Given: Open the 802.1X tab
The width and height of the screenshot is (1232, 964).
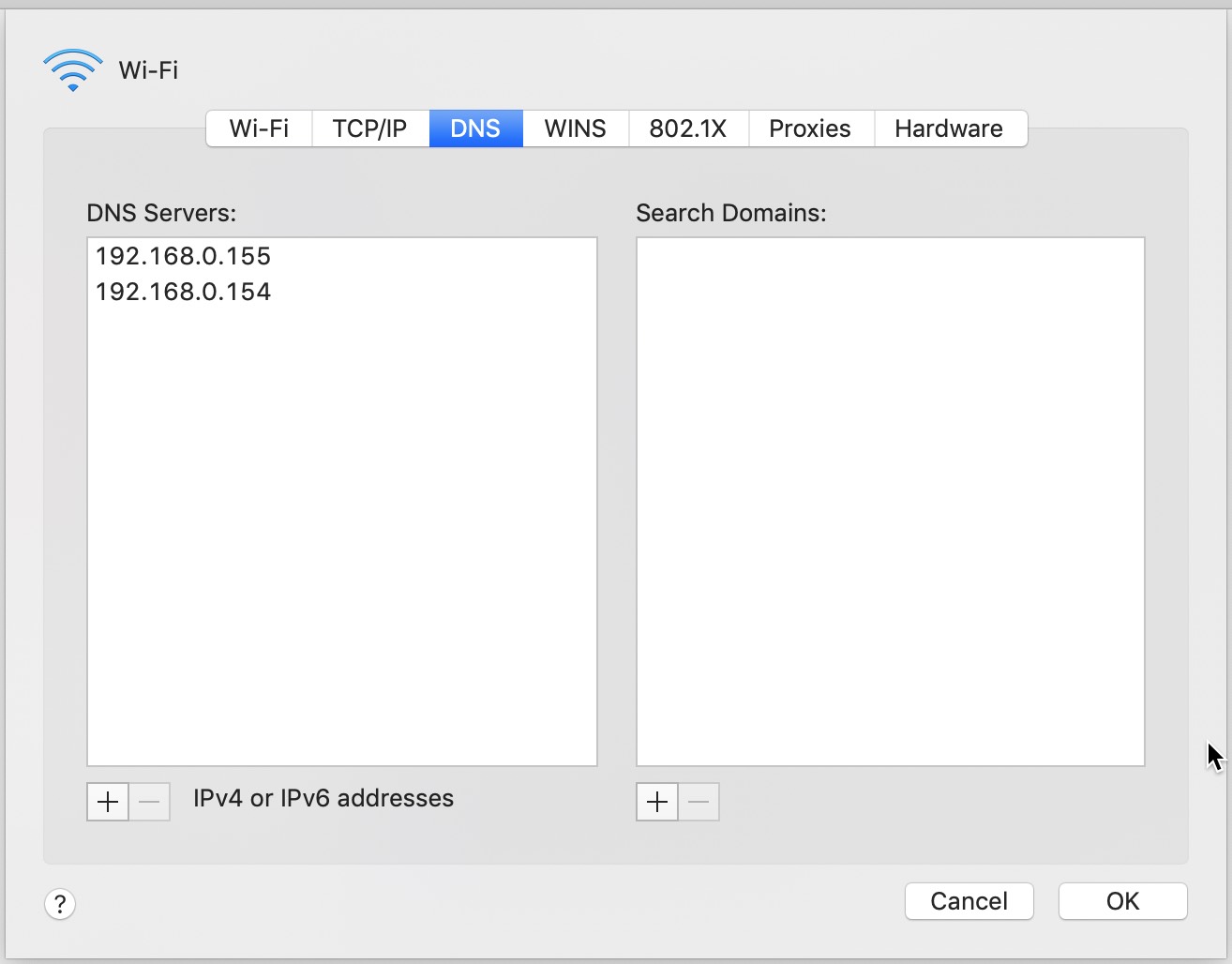Looking at the screenshot, I should [x=688, y=128].
